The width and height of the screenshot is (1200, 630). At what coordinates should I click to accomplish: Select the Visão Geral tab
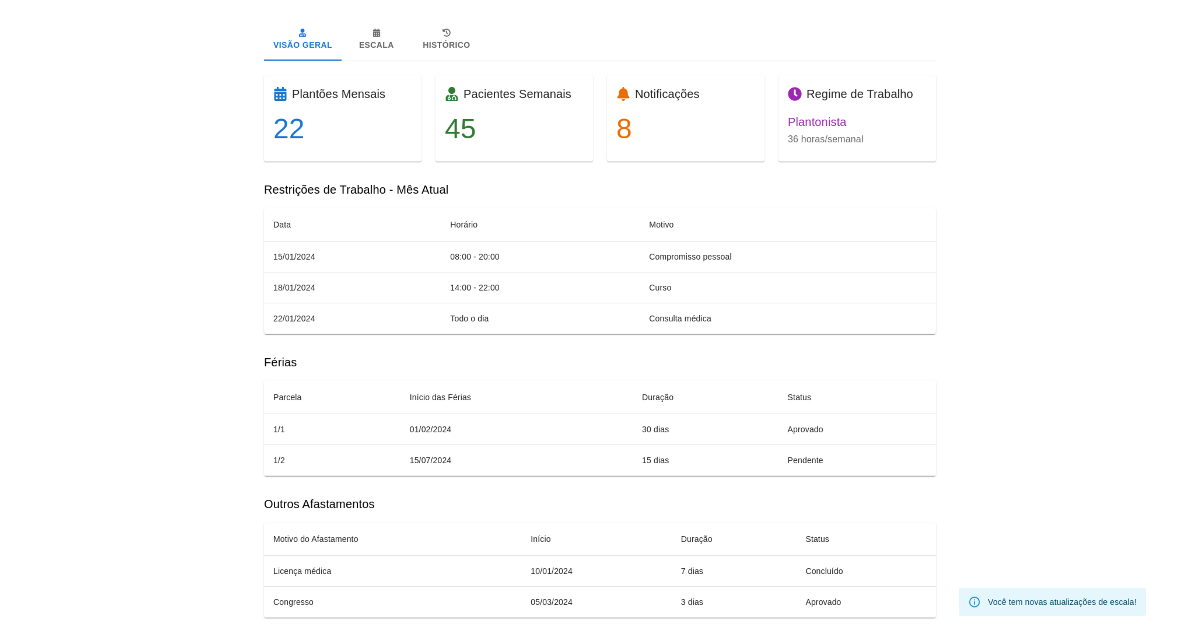tap(303, 40)
